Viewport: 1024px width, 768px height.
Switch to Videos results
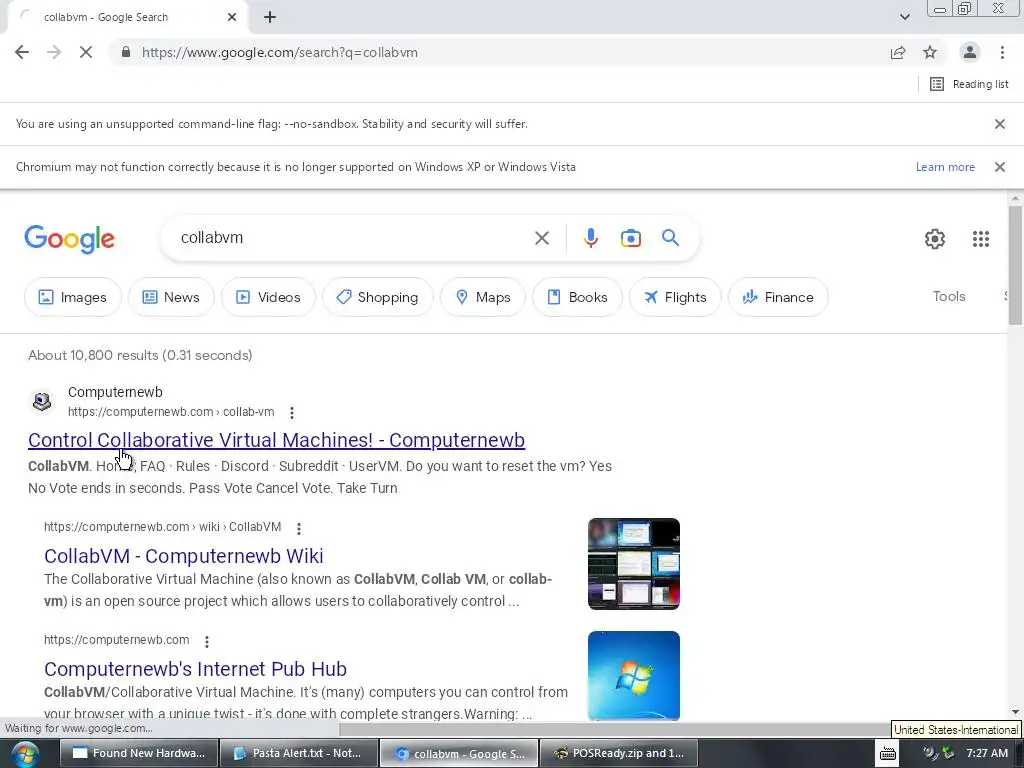tap(268, 297)
